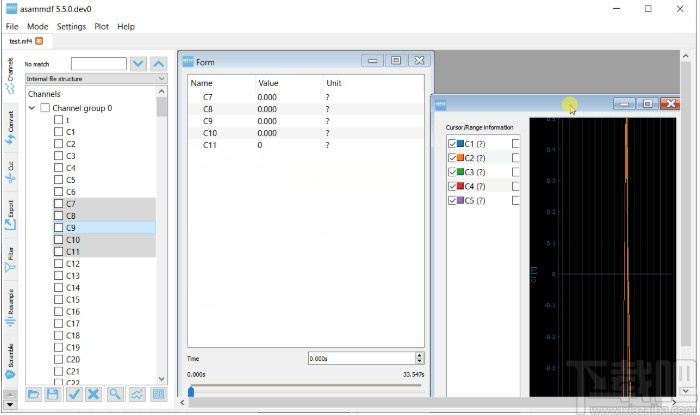Click the C4 red color swatch
Screen dimensions: 700x415
click(460, 186)
